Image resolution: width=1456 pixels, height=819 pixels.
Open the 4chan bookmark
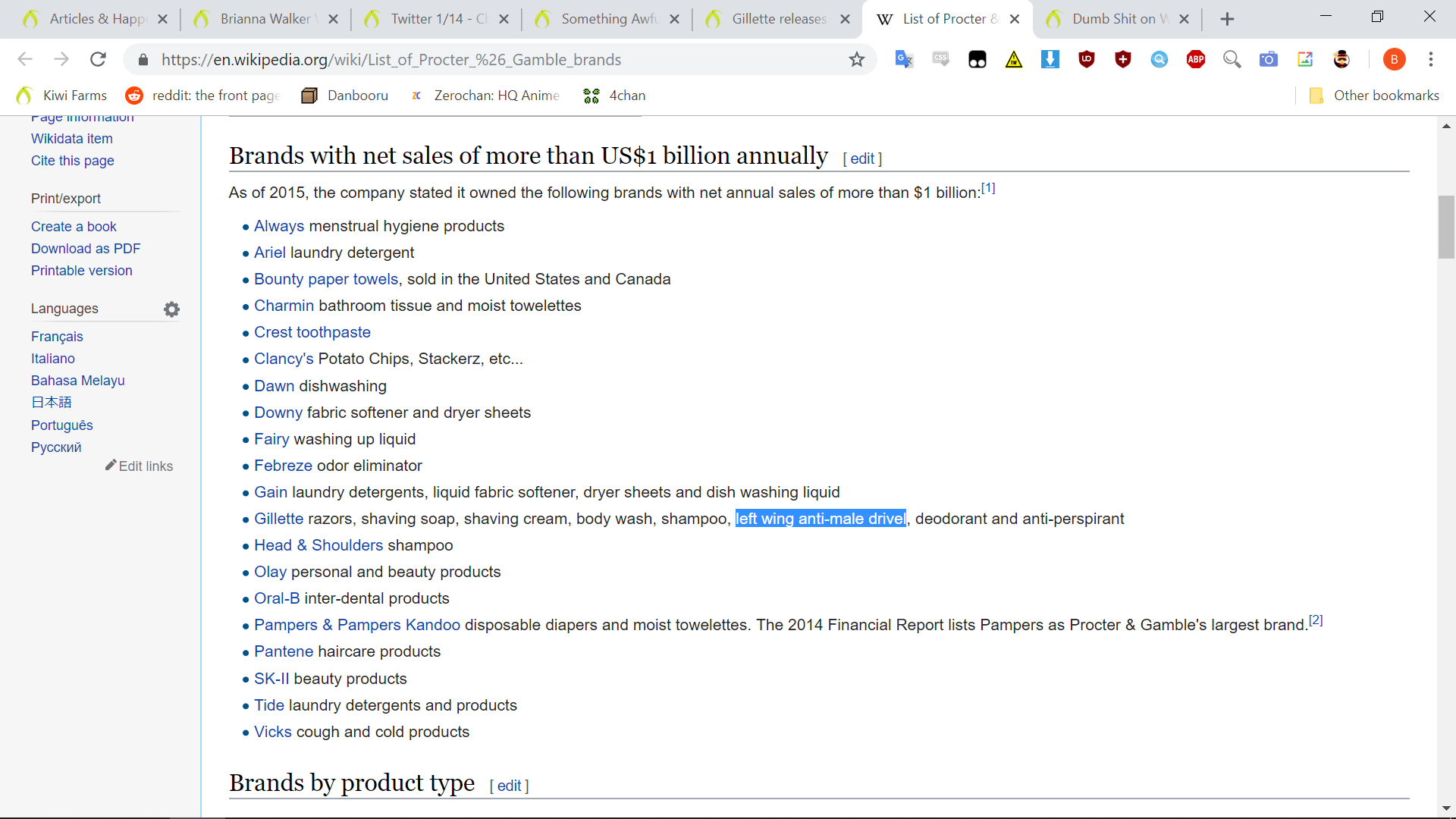tap(615, 96)
